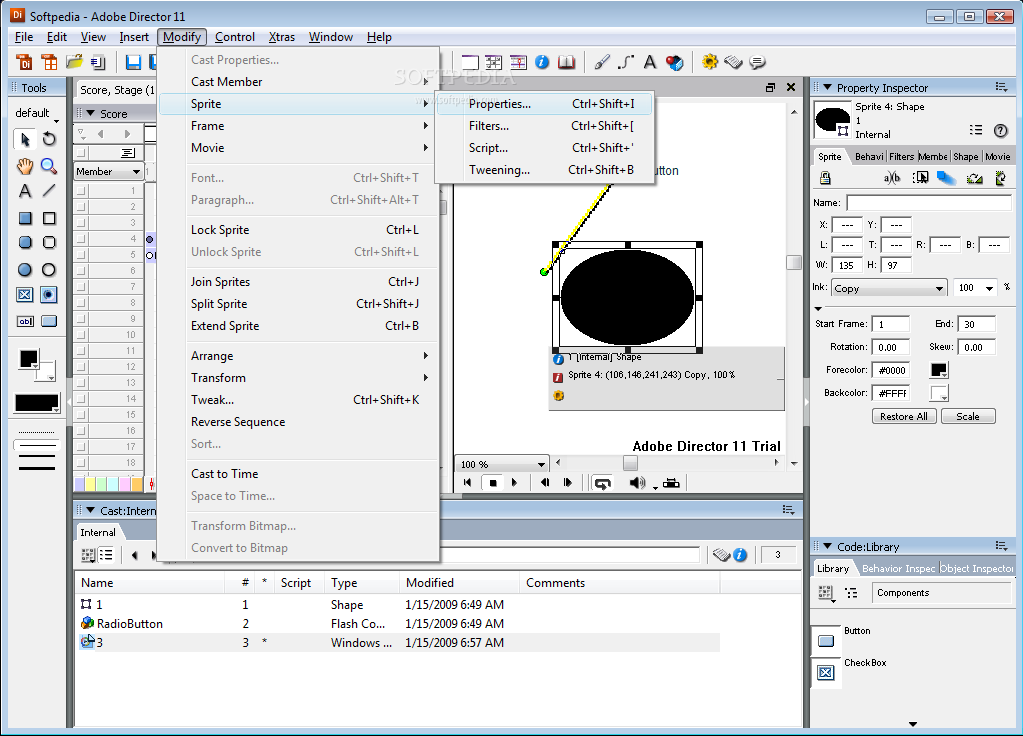Open the default tool palette dropdown
This screenshot has width=1023, height=736.
point(37,114)
